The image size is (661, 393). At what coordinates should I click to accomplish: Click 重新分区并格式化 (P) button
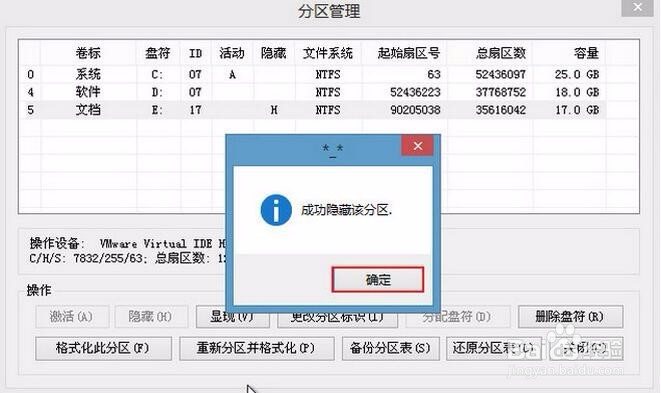click(x=257, y=348)
